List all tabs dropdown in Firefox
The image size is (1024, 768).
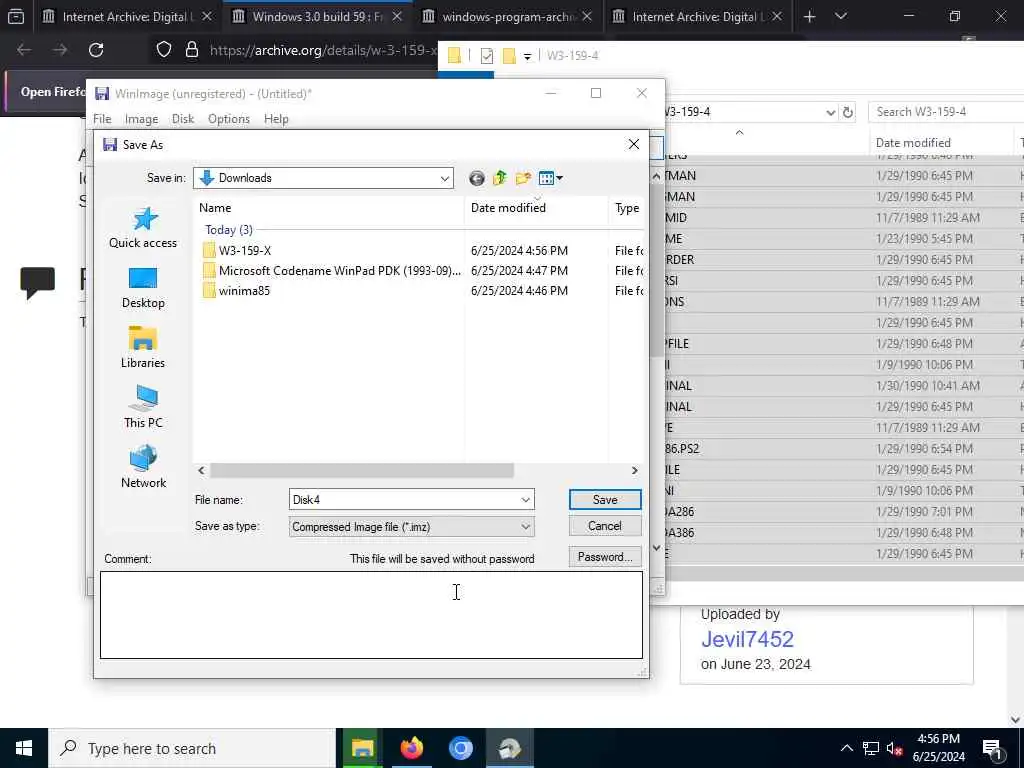pyautogui.click(x=841, y=16)
